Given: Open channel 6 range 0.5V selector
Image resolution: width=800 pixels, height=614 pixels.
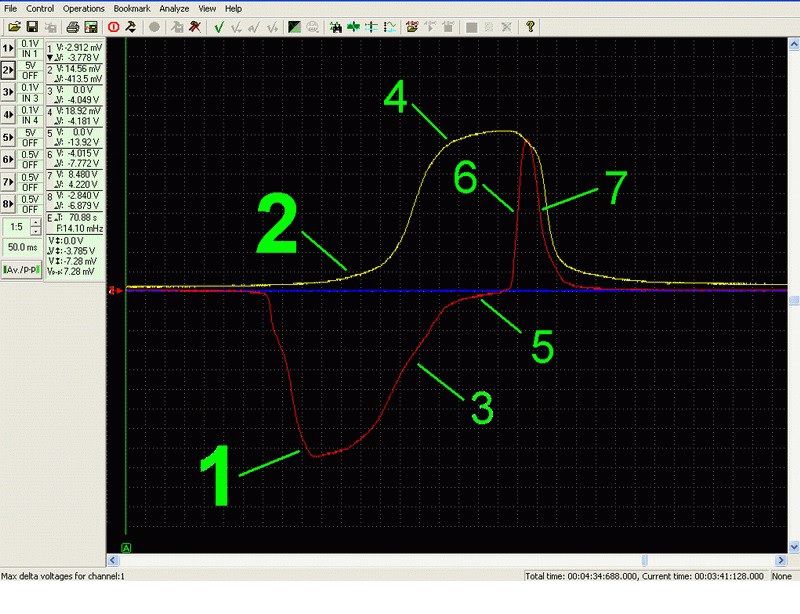Looking at the screenshot, I should point(30,155).
